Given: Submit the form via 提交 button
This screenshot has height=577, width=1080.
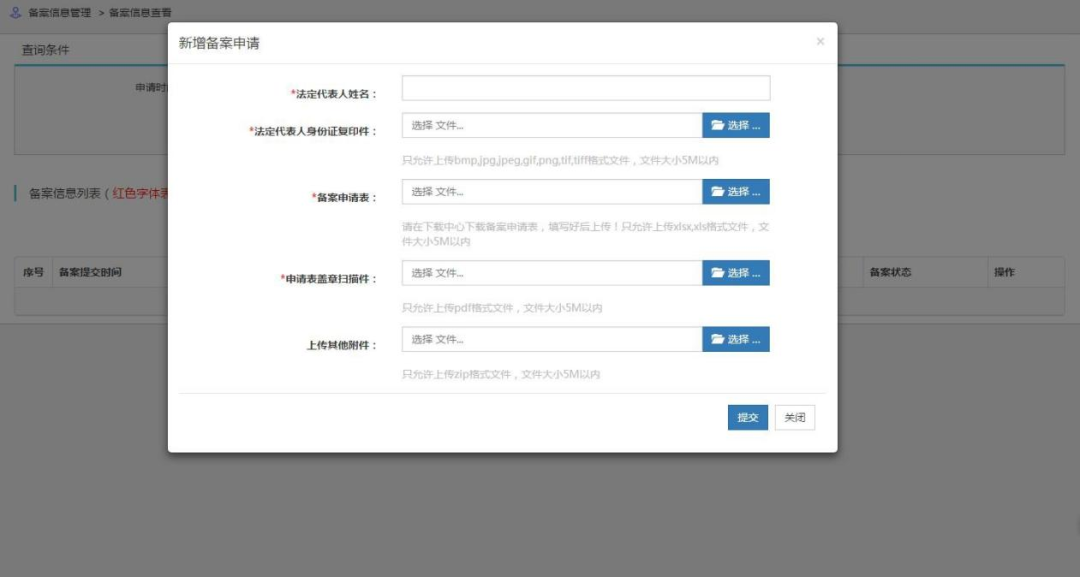Looking at the screenshot, I should pyautogui.click(x=747, y=417).
